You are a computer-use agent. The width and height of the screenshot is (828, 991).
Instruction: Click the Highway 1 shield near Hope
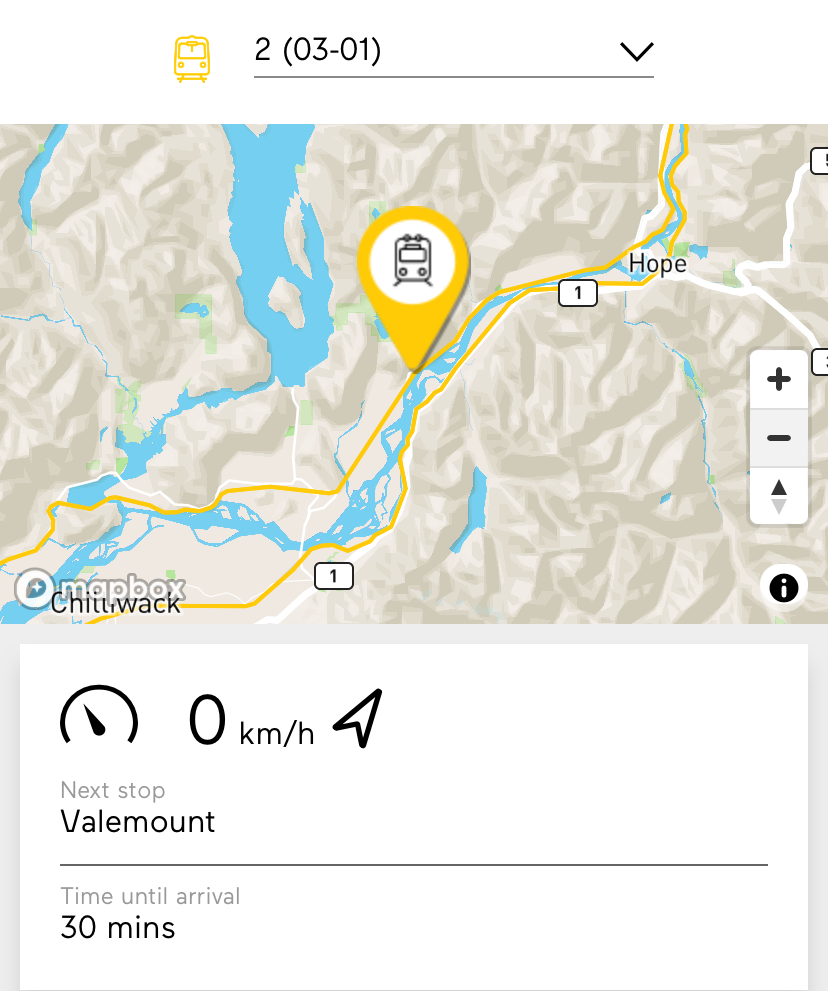pos(577,293)
